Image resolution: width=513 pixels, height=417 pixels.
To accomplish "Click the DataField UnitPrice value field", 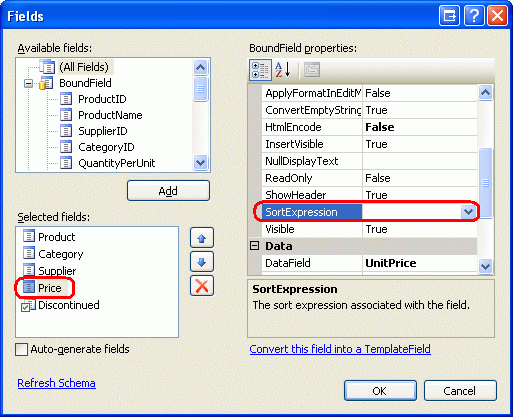I will (420, 263).
